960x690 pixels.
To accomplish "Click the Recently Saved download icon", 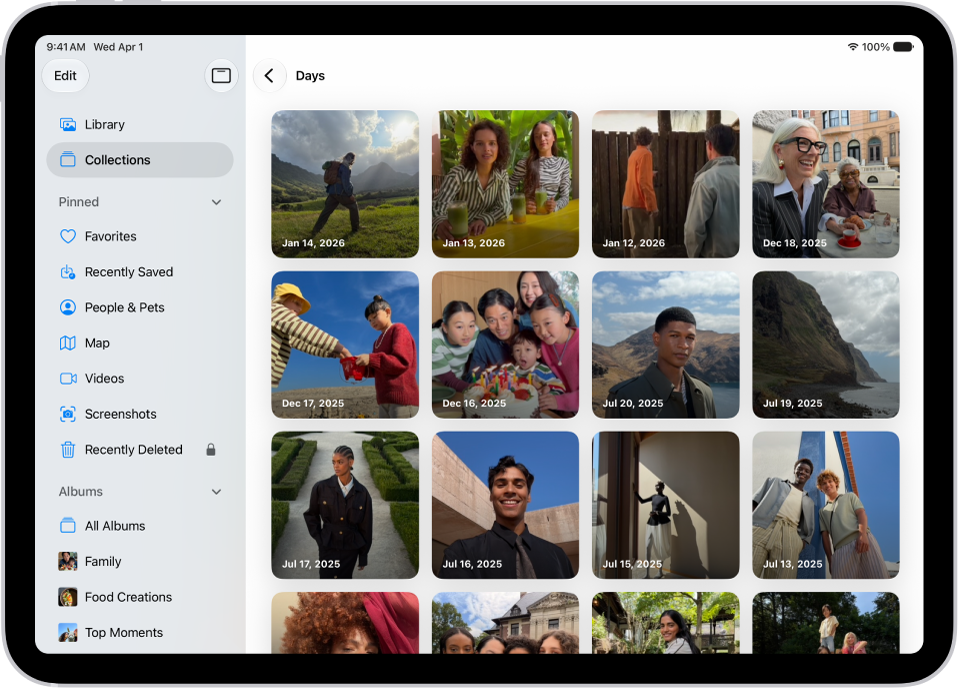I will (x=68, y=272).
